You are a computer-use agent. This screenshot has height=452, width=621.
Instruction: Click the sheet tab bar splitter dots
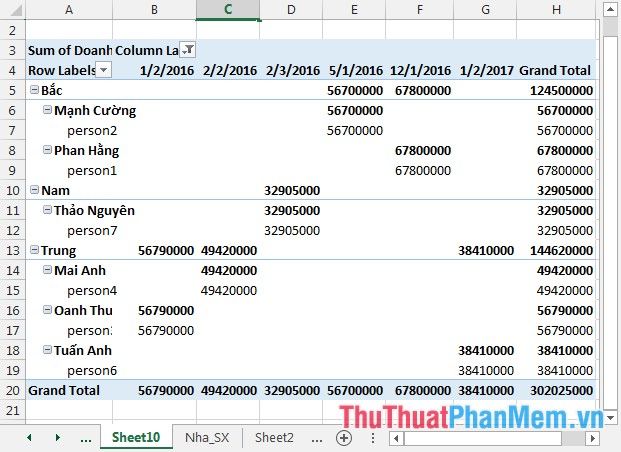pyautogui.click(x=373, y=438)
